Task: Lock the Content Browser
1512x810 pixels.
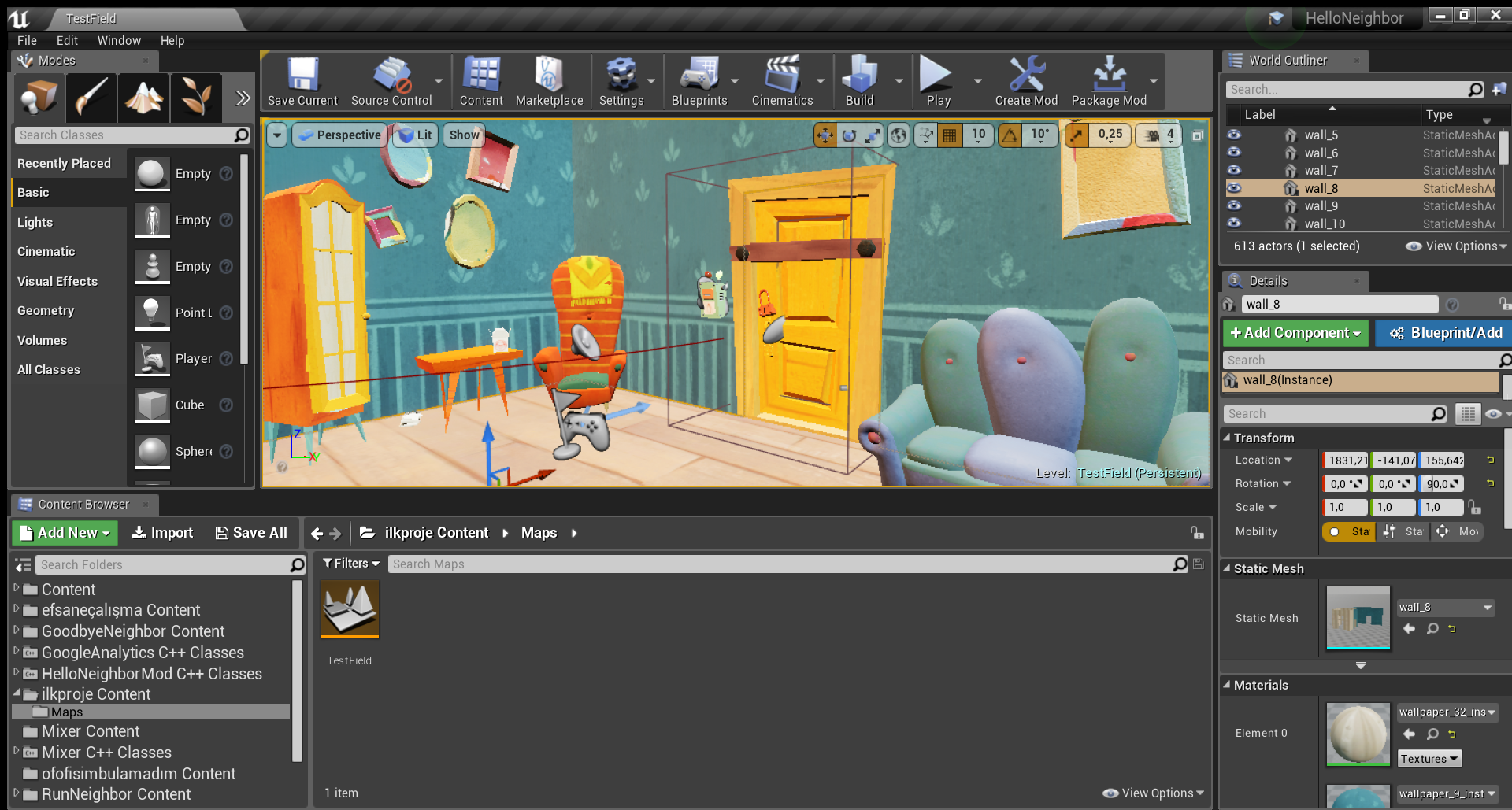Action: [x=1197, y=533]
